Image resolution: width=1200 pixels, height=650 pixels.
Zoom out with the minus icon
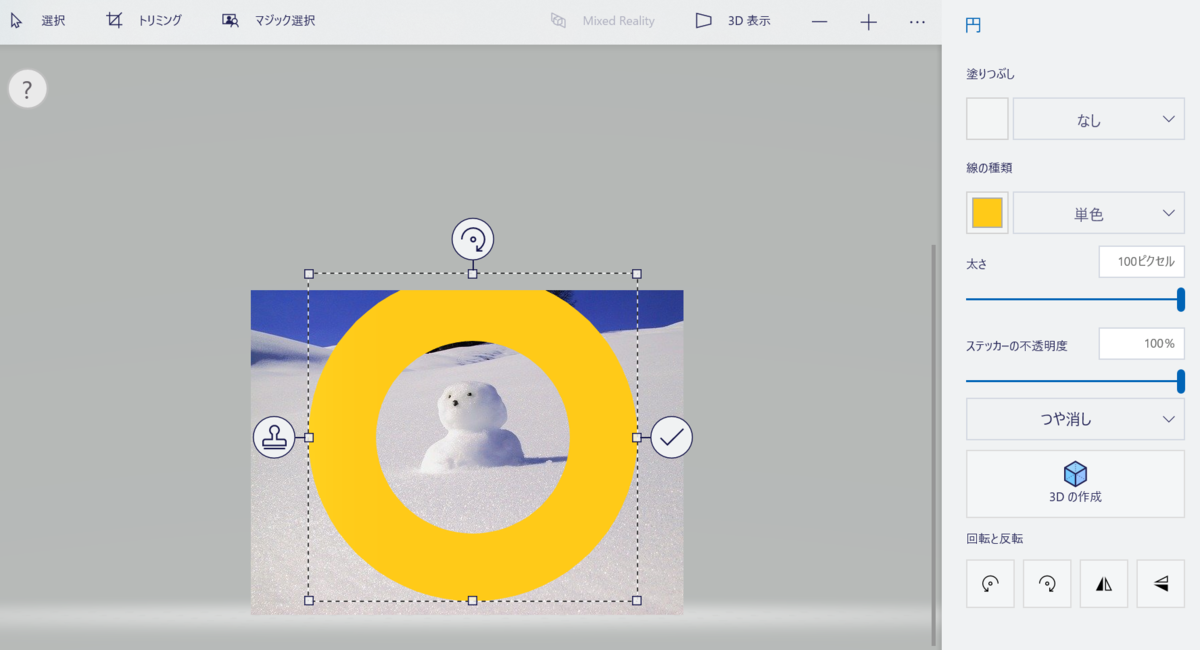point(819,21)
